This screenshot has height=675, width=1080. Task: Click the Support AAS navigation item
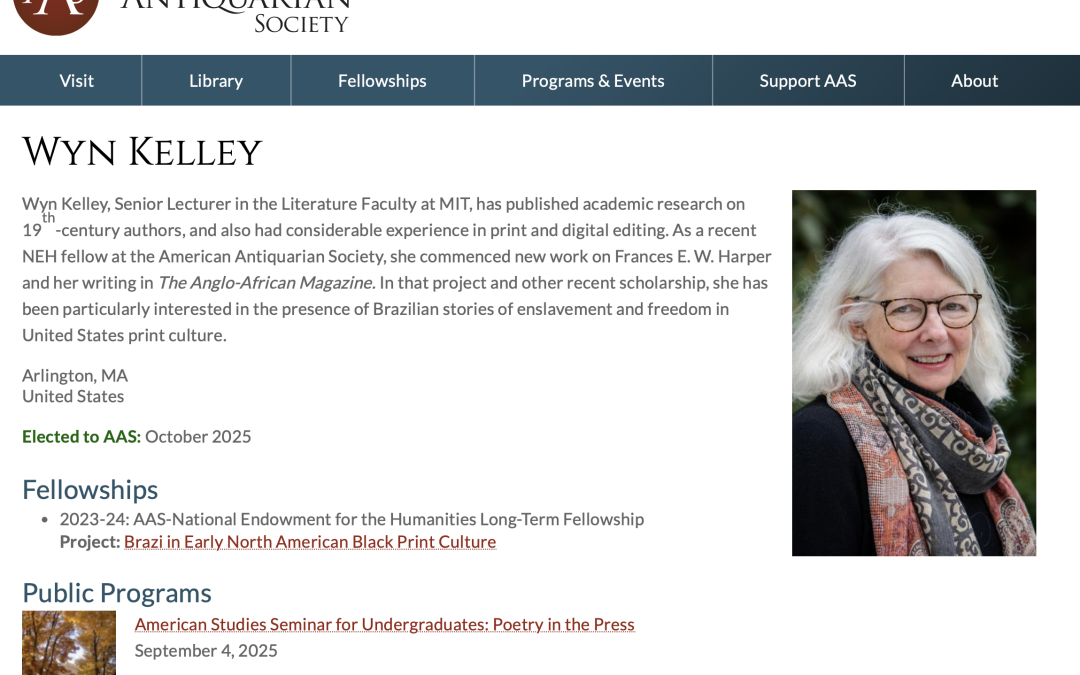click(807, 80)
